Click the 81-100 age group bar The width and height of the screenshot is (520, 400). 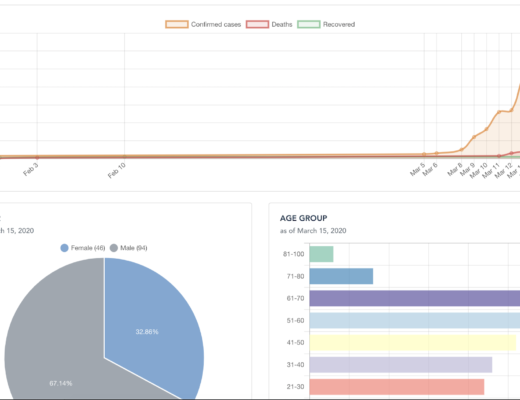(x=321, y=254)
